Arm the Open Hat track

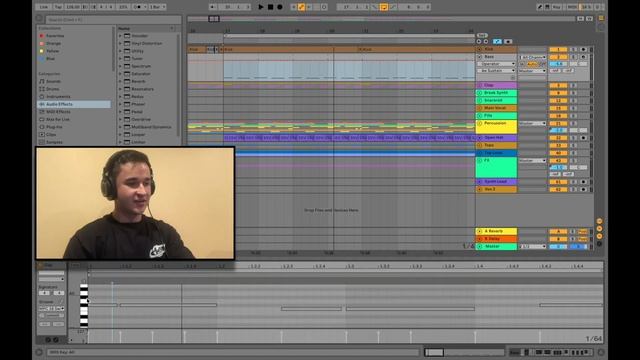click(583, 138)
